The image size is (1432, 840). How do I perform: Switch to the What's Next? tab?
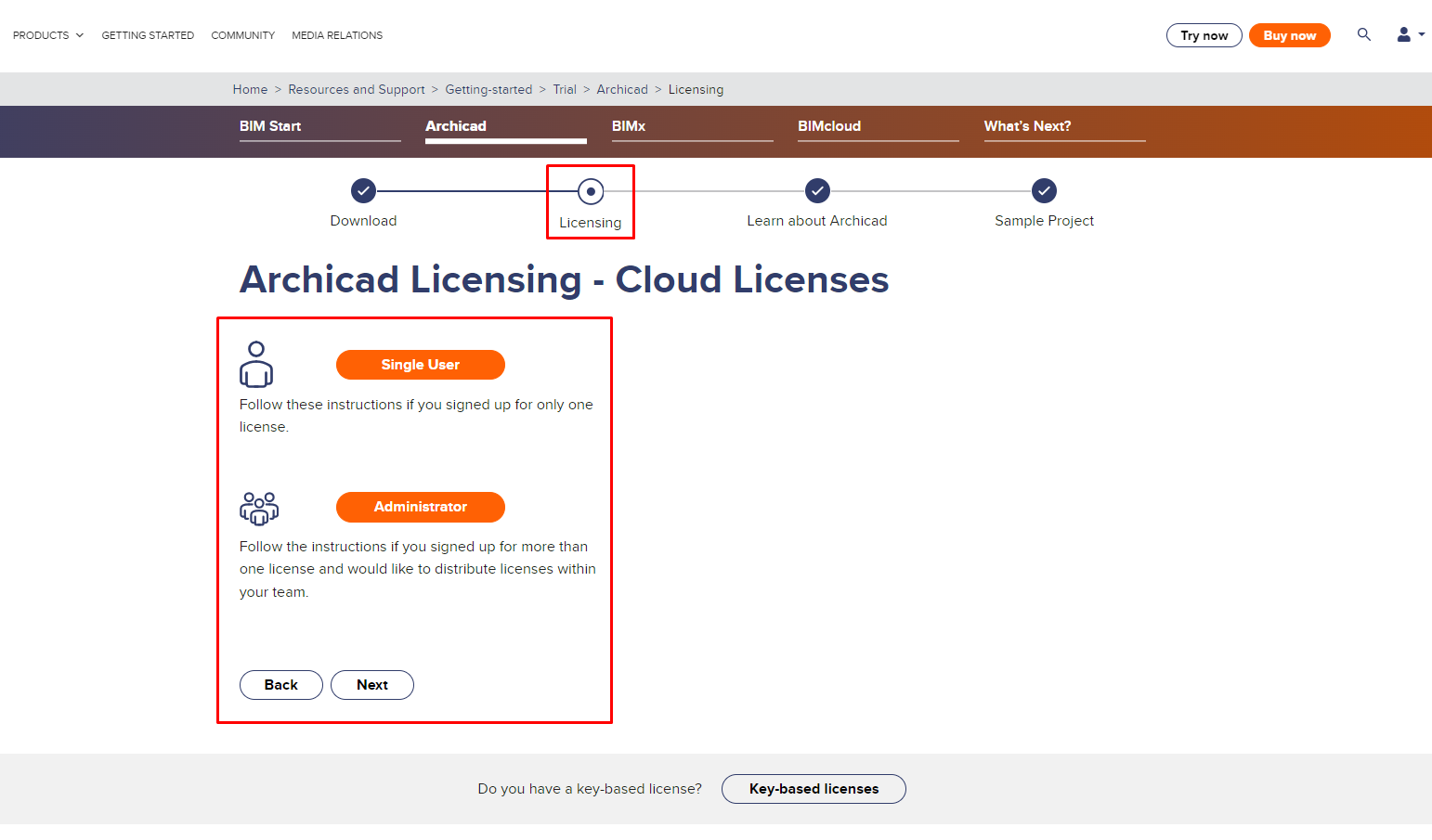point(1064,127)
